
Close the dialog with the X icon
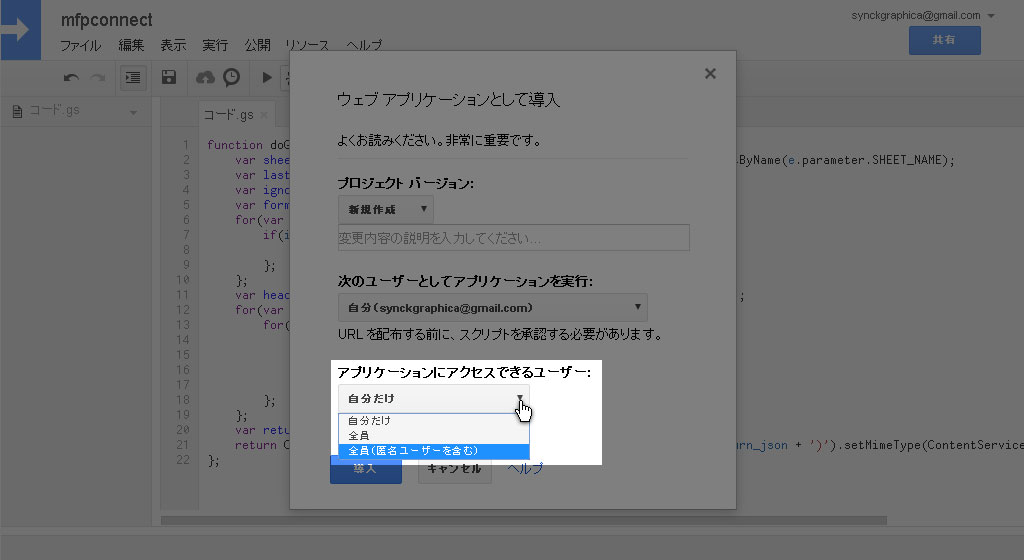click(710, 73)
